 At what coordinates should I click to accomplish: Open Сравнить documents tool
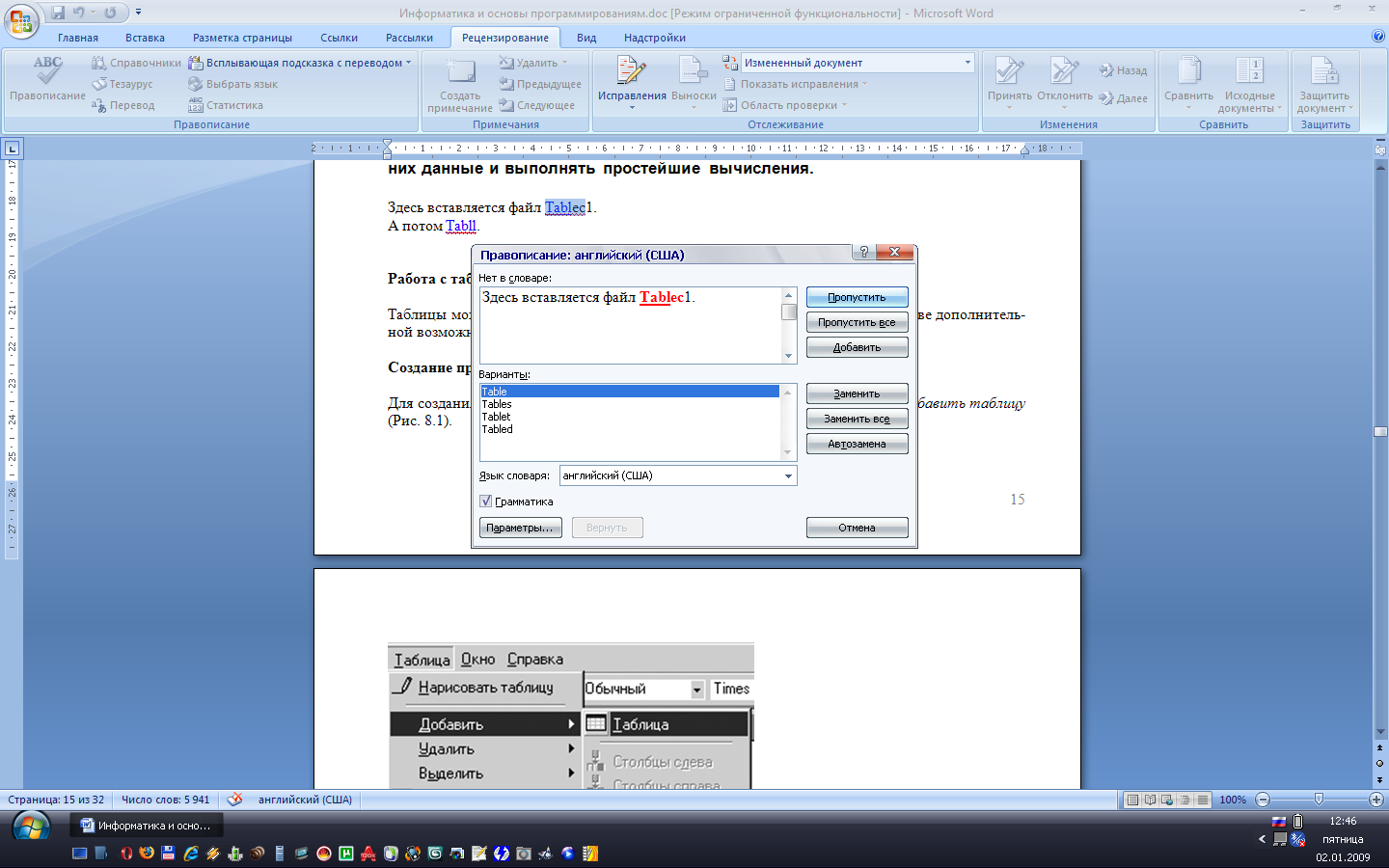pyautogui.click(x=1188, y=83)
